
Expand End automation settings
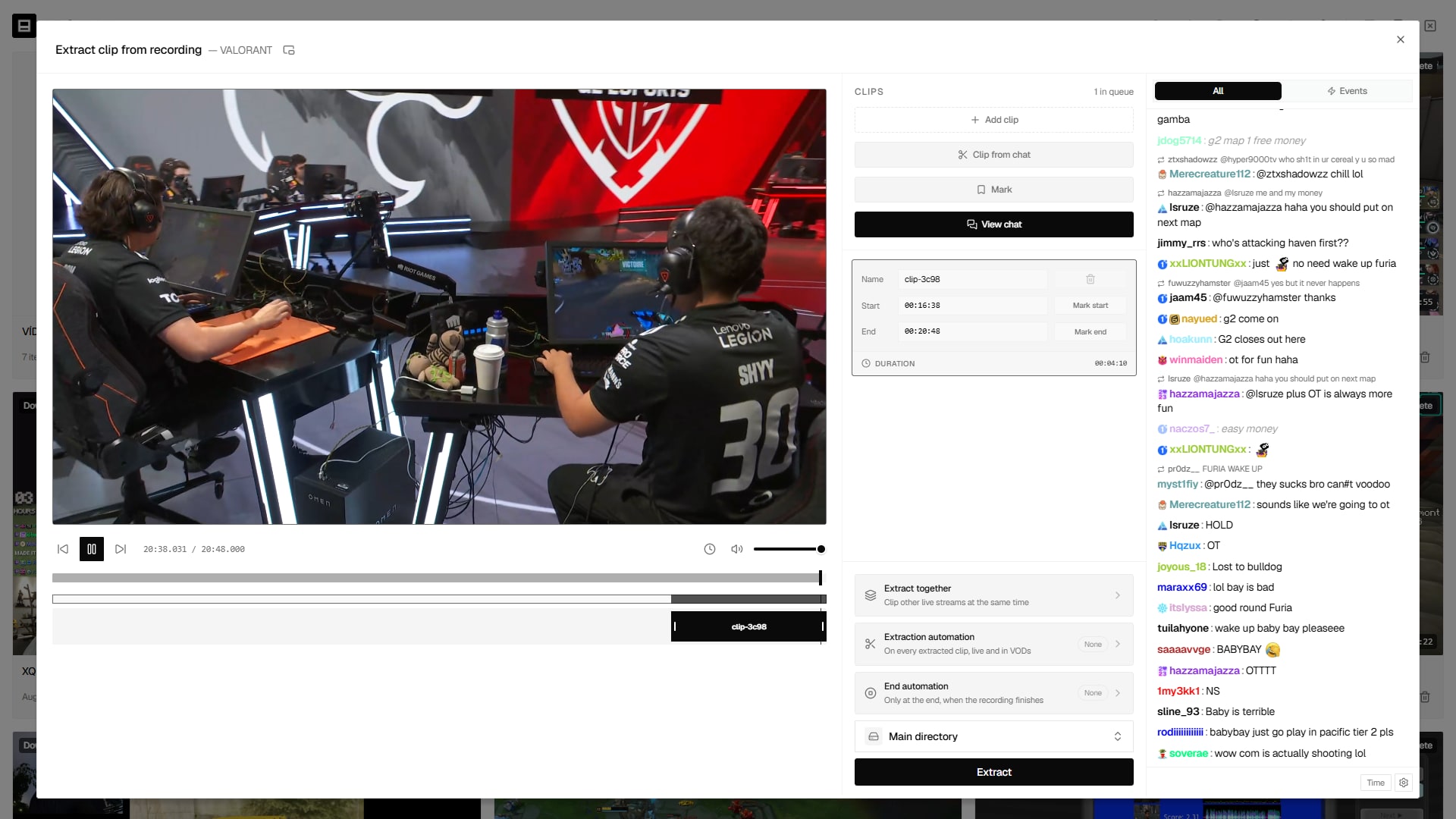pyautogui.click(x=993, y=693)
